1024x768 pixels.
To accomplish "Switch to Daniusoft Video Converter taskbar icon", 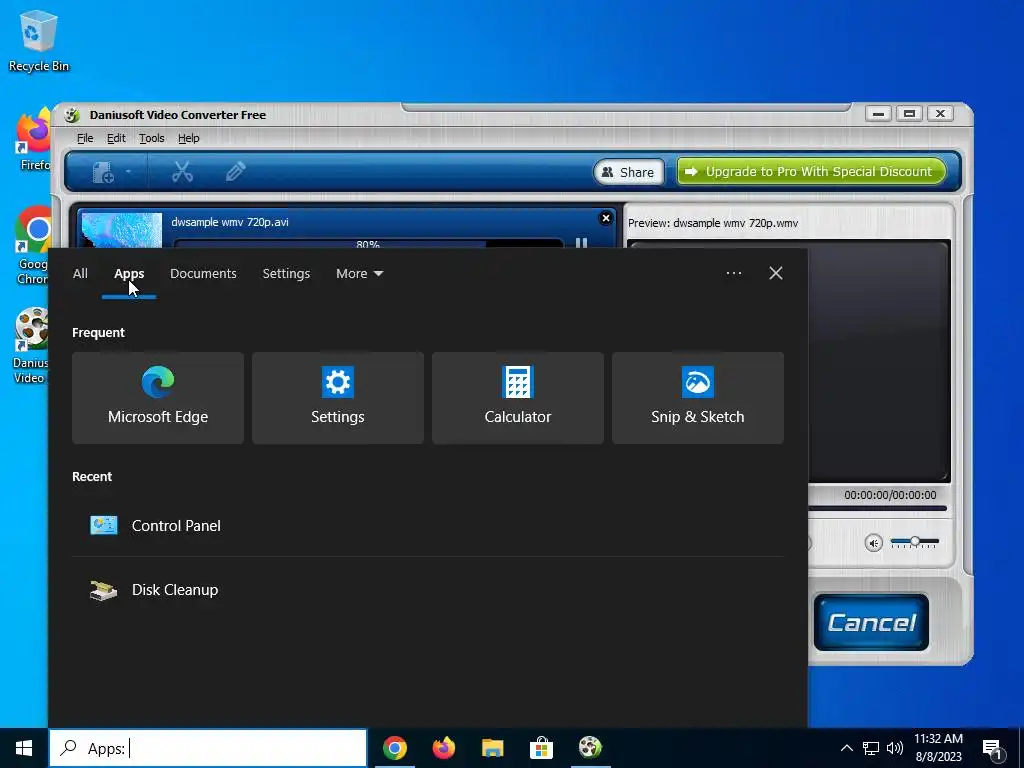I will click(590, 748).
